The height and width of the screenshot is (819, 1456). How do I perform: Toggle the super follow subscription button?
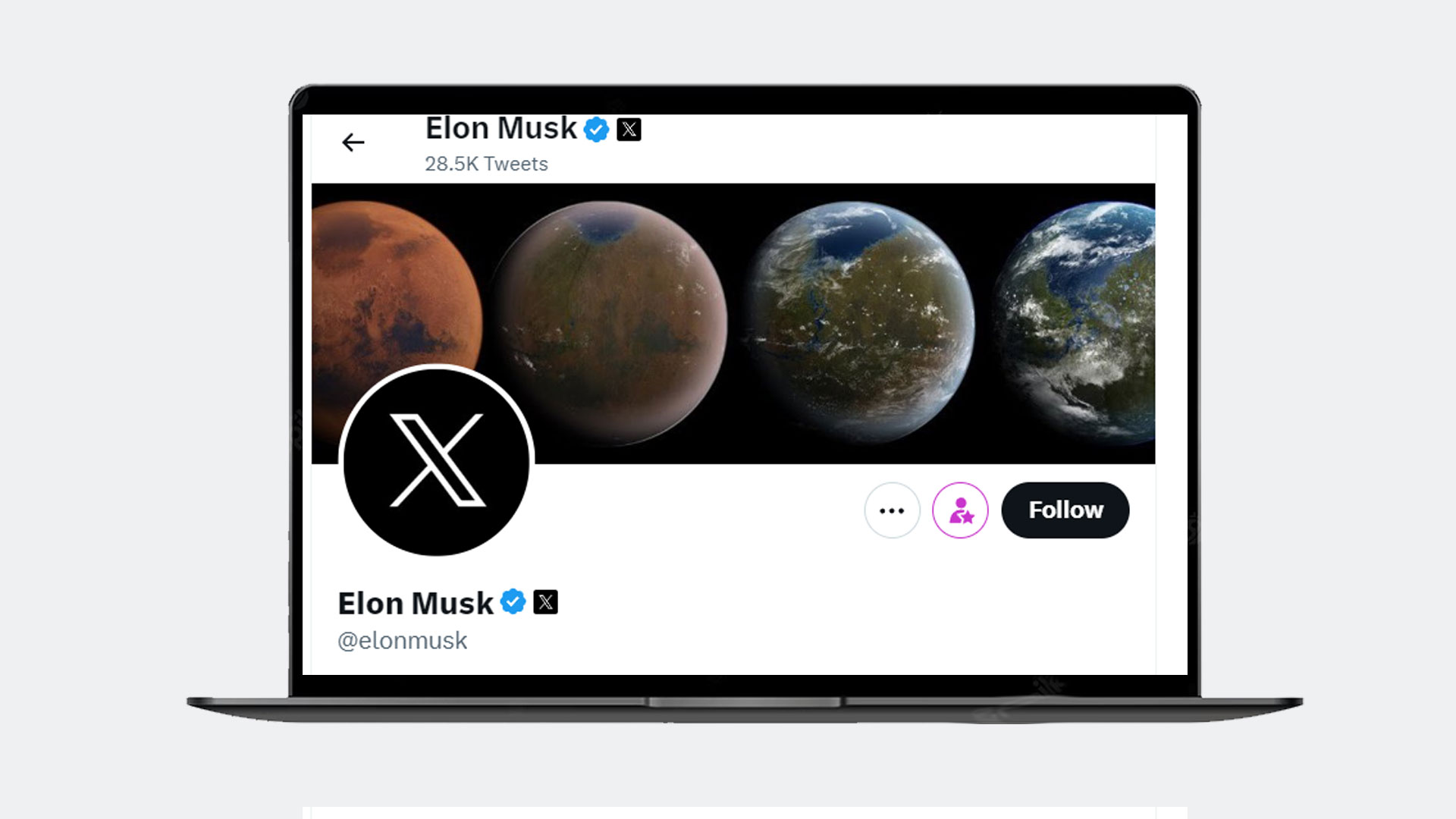pyautogui.click(x=960, y=509)
